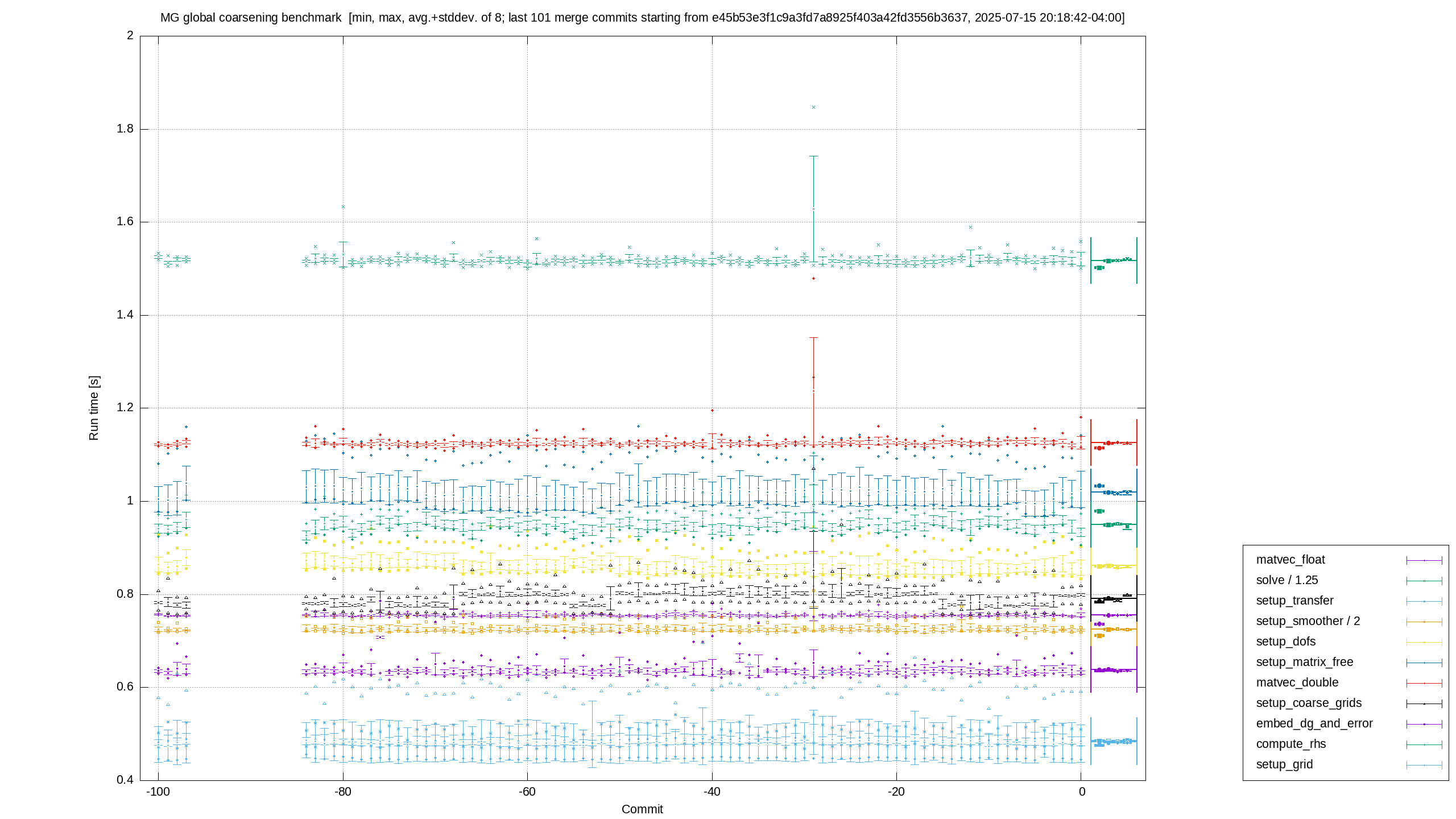The width and height of the screenshot is (1456, 819).
Task: Click the yellow setup_dofs legend line sample
Action: click(1424, 642)
